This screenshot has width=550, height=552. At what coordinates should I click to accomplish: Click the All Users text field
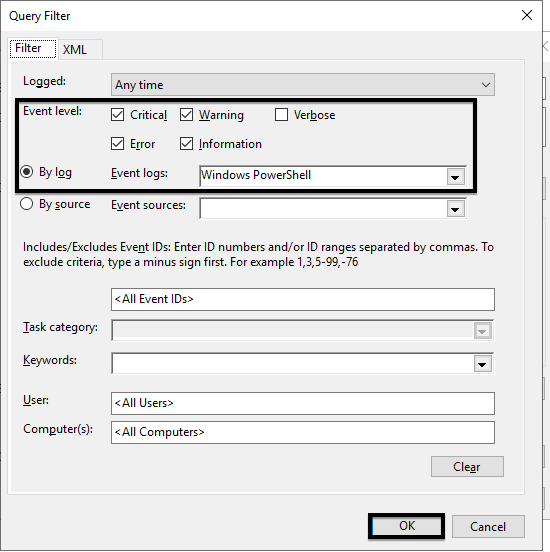[x=303, y=403]
